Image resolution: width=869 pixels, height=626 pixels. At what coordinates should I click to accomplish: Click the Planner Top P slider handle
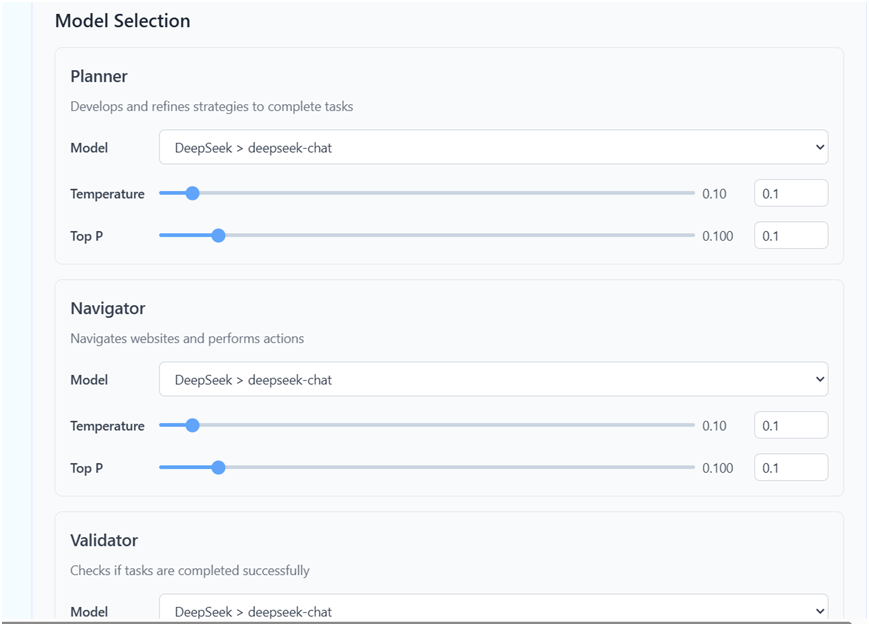[x=218, y=235]
